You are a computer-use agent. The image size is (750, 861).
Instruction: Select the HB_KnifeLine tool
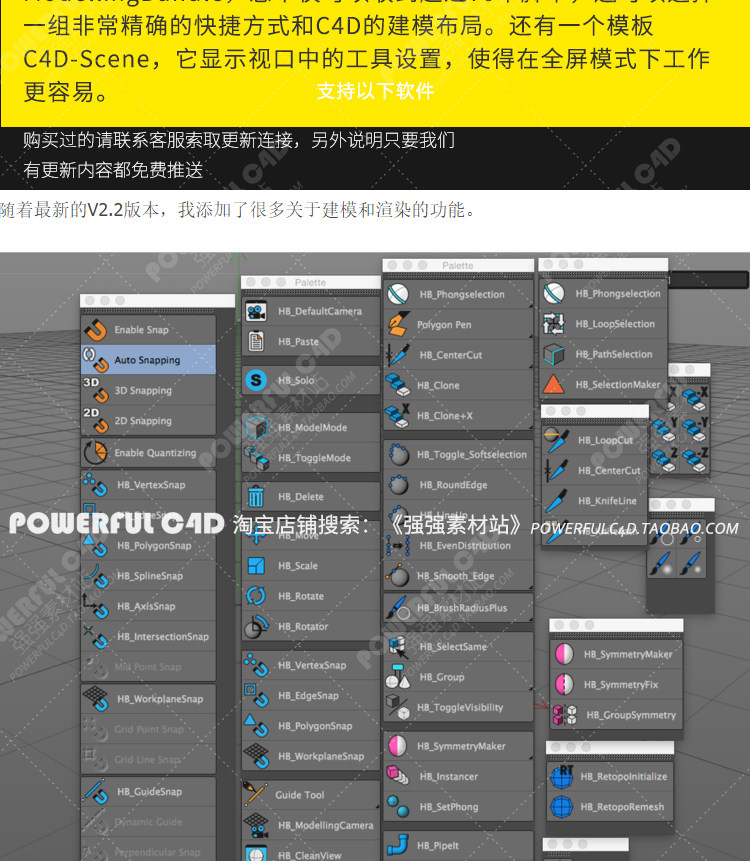595,501
